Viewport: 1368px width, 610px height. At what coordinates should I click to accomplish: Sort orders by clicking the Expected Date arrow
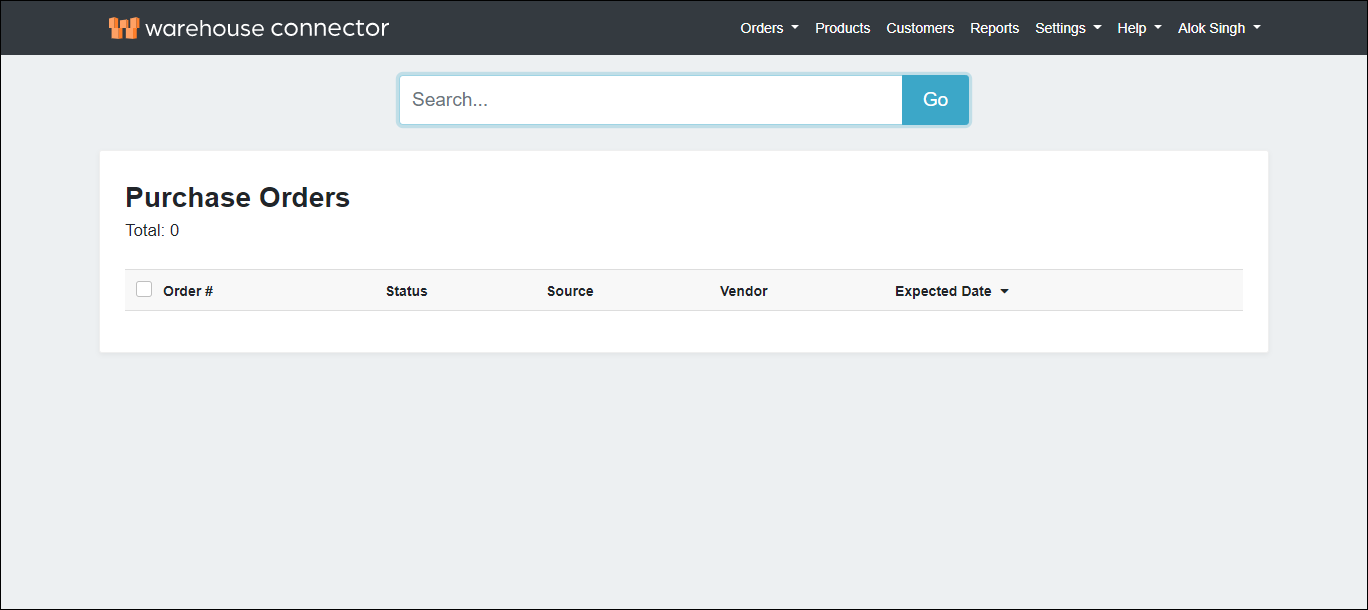[1005, 291]
